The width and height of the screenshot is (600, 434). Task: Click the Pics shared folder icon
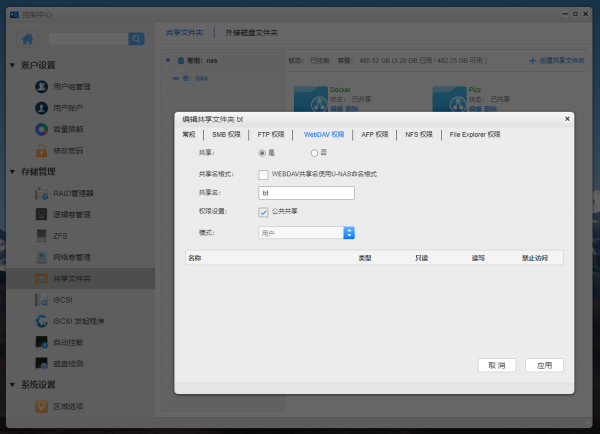tap(449, 100)
